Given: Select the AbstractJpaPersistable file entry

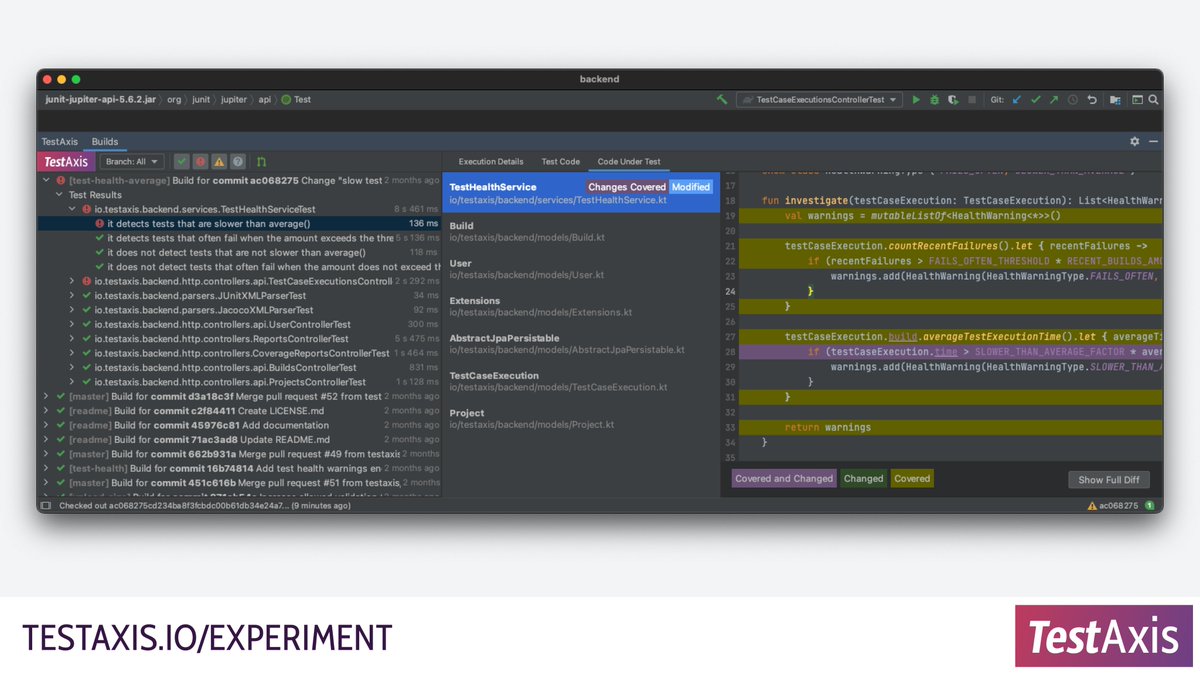Looking at the screenshot, I should 581,344.
